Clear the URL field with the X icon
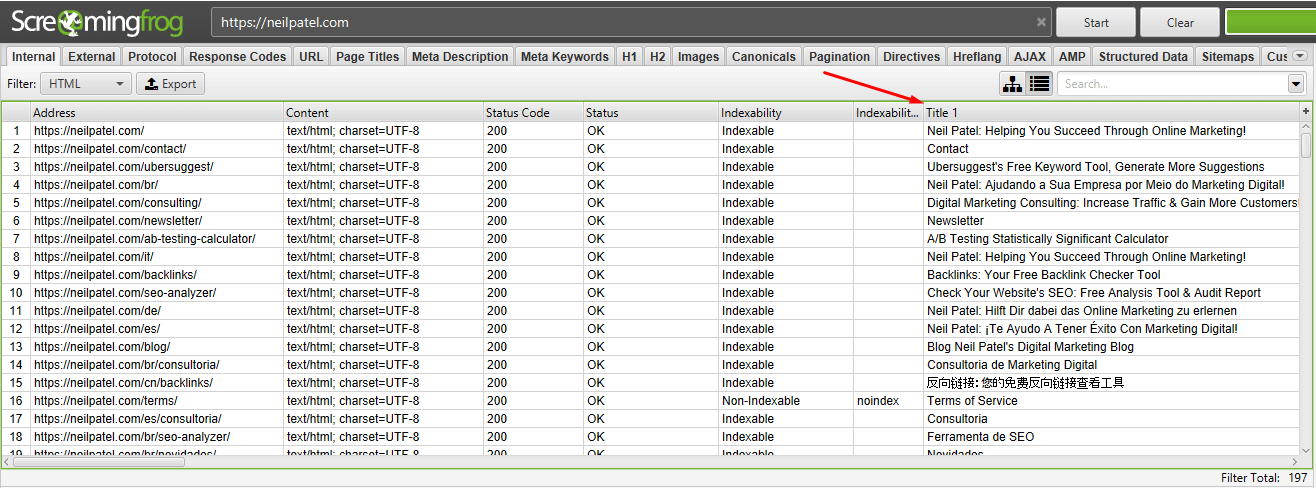Screen dimensions: 1316x488 (x=1041, y=21)
